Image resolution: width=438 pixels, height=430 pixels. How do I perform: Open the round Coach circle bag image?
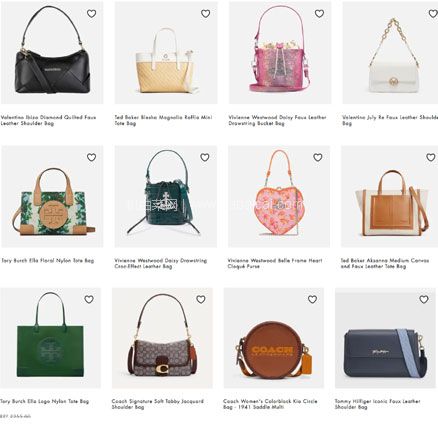pos(274,338)
